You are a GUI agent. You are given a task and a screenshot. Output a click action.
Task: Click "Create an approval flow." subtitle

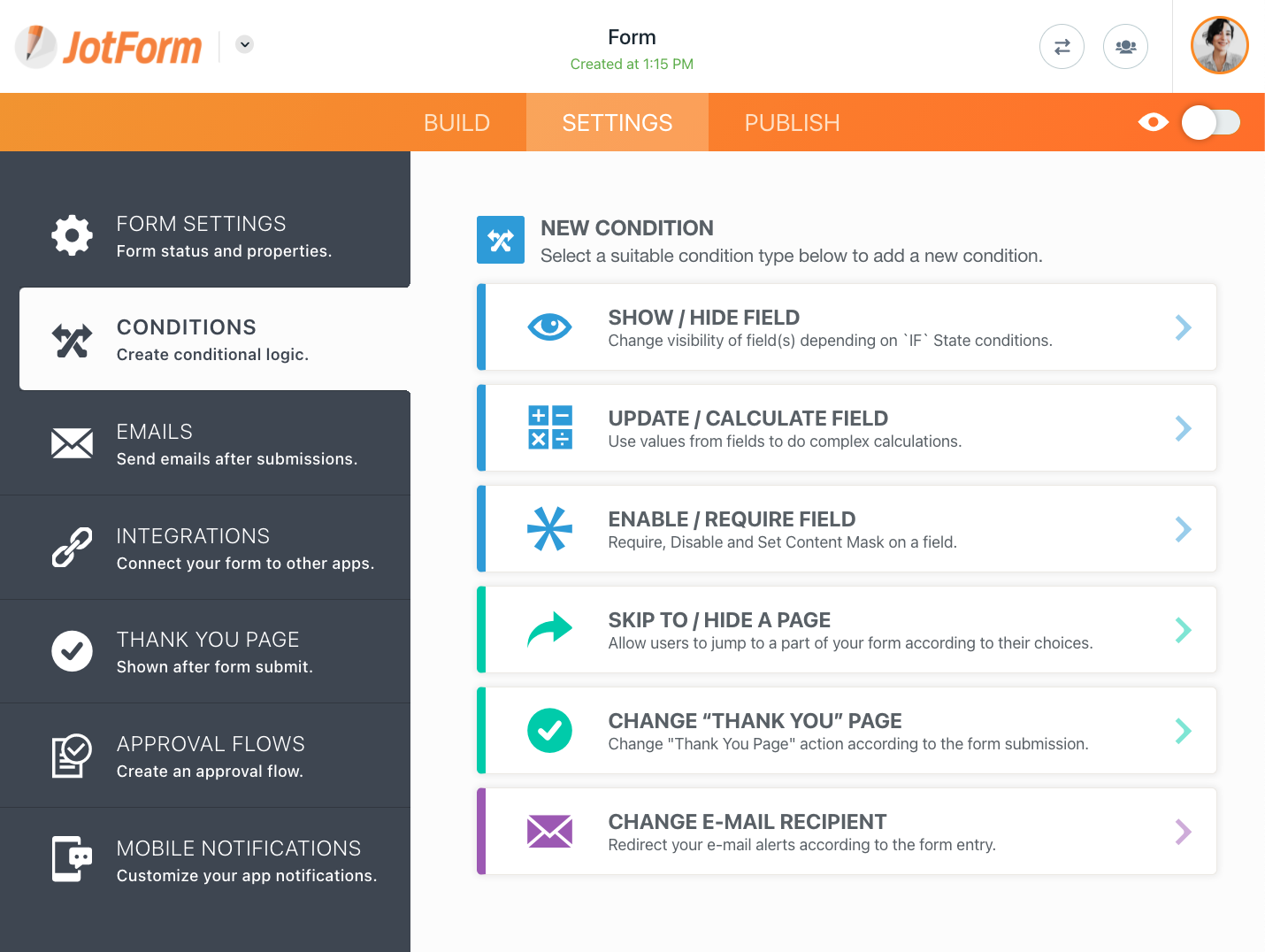click(x=210, y=772)
